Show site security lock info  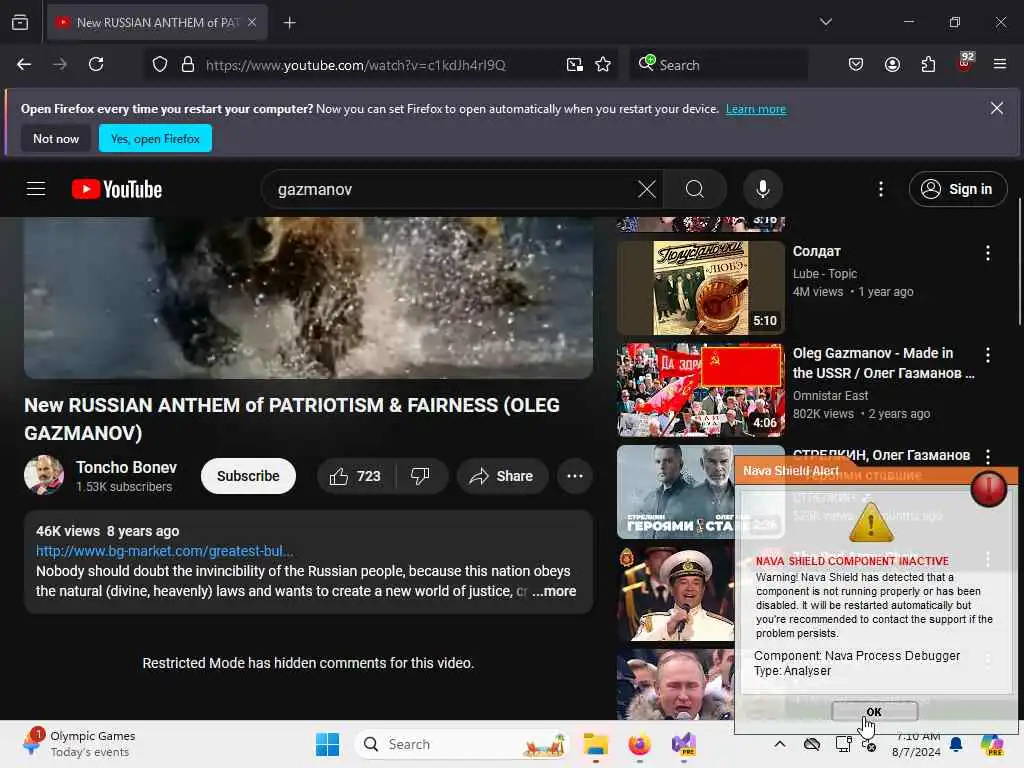point(188,65)
